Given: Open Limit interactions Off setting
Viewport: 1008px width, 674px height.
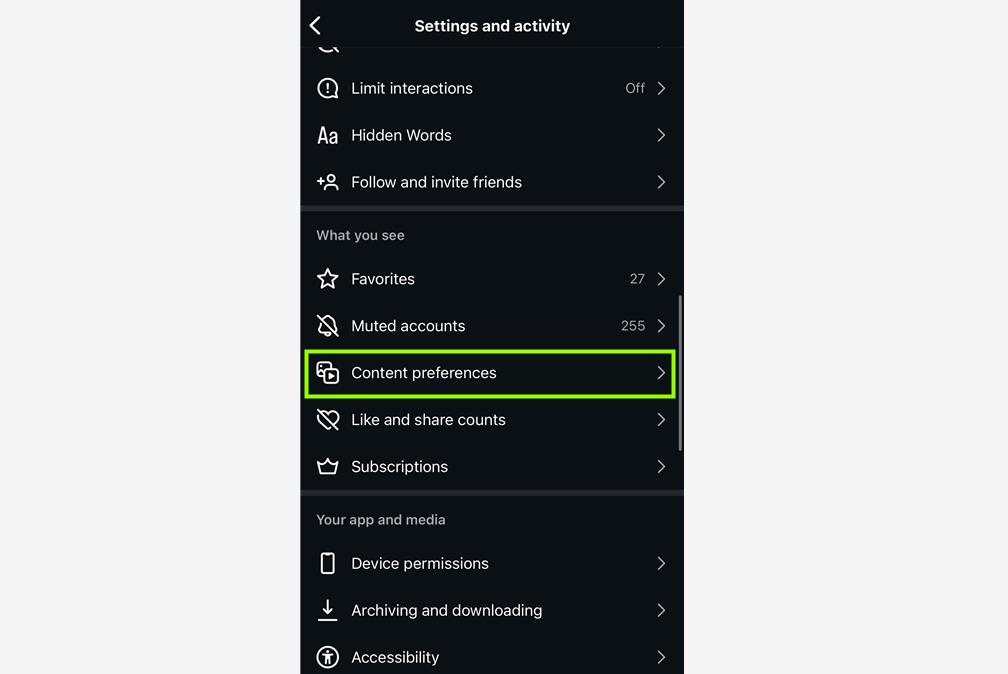Looking at the screenshot, I should [492, 88].
